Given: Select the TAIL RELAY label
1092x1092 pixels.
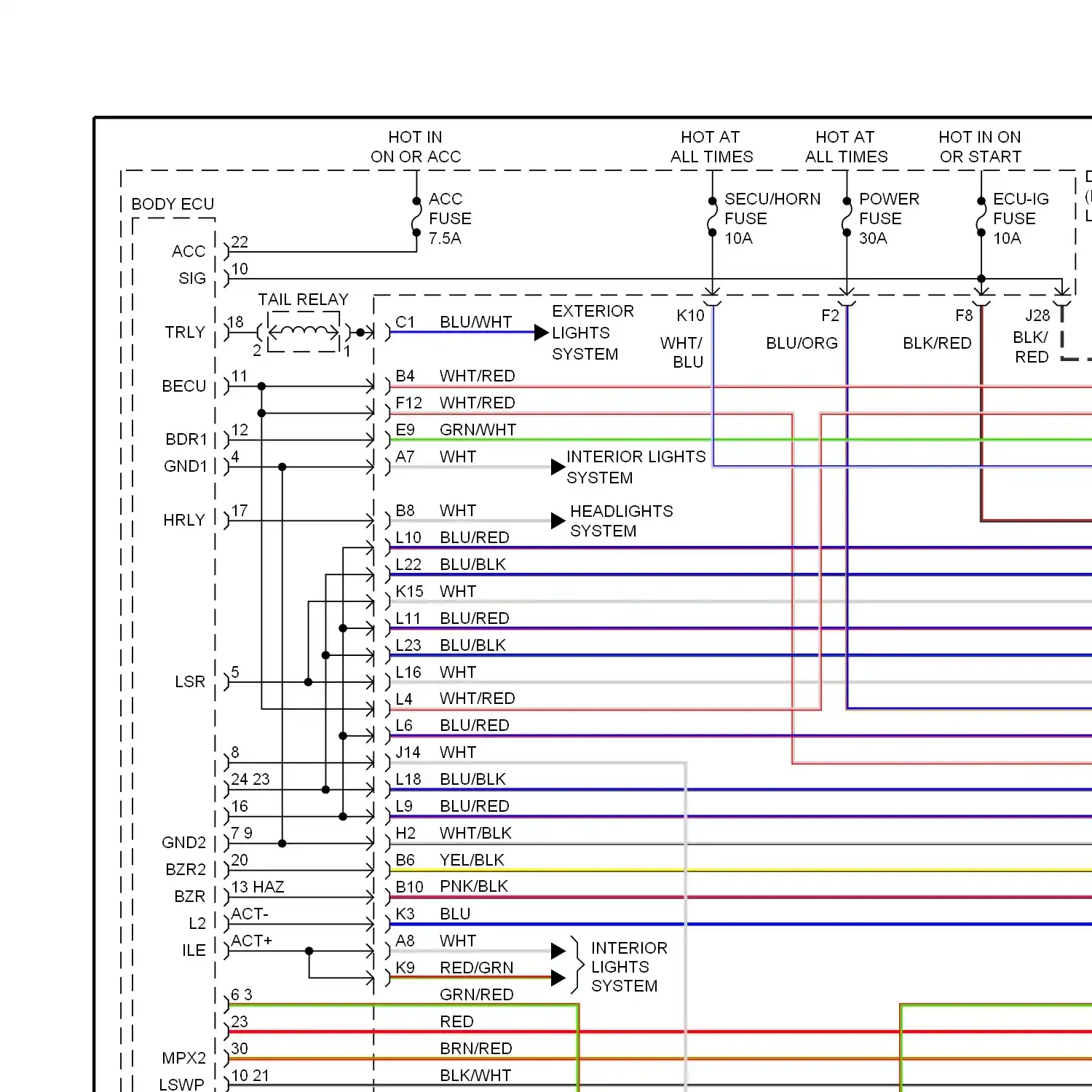Looking at the screenshot, I should [303, 299].
